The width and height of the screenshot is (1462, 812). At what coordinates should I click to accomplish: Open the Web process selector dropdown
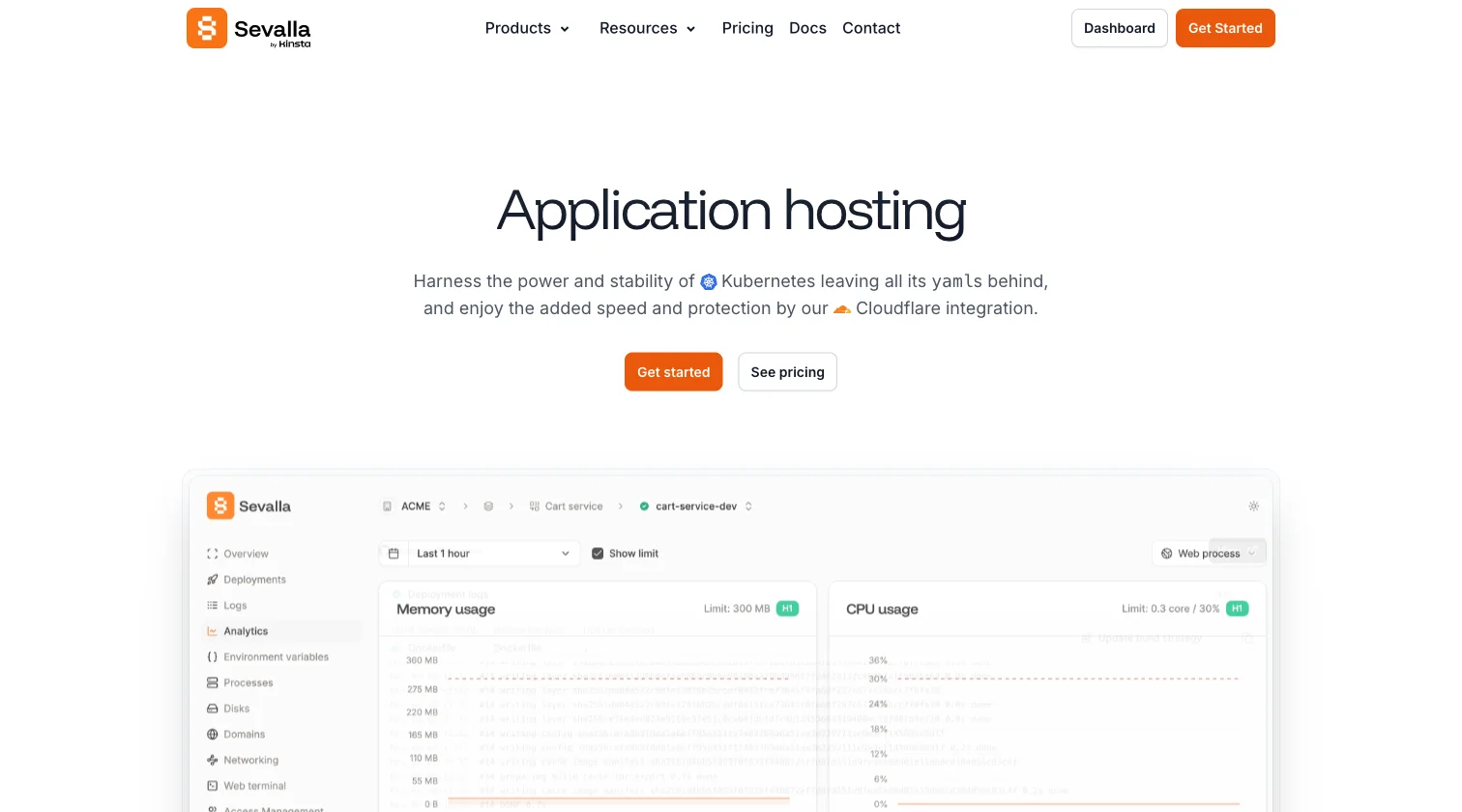point(1209,554)
